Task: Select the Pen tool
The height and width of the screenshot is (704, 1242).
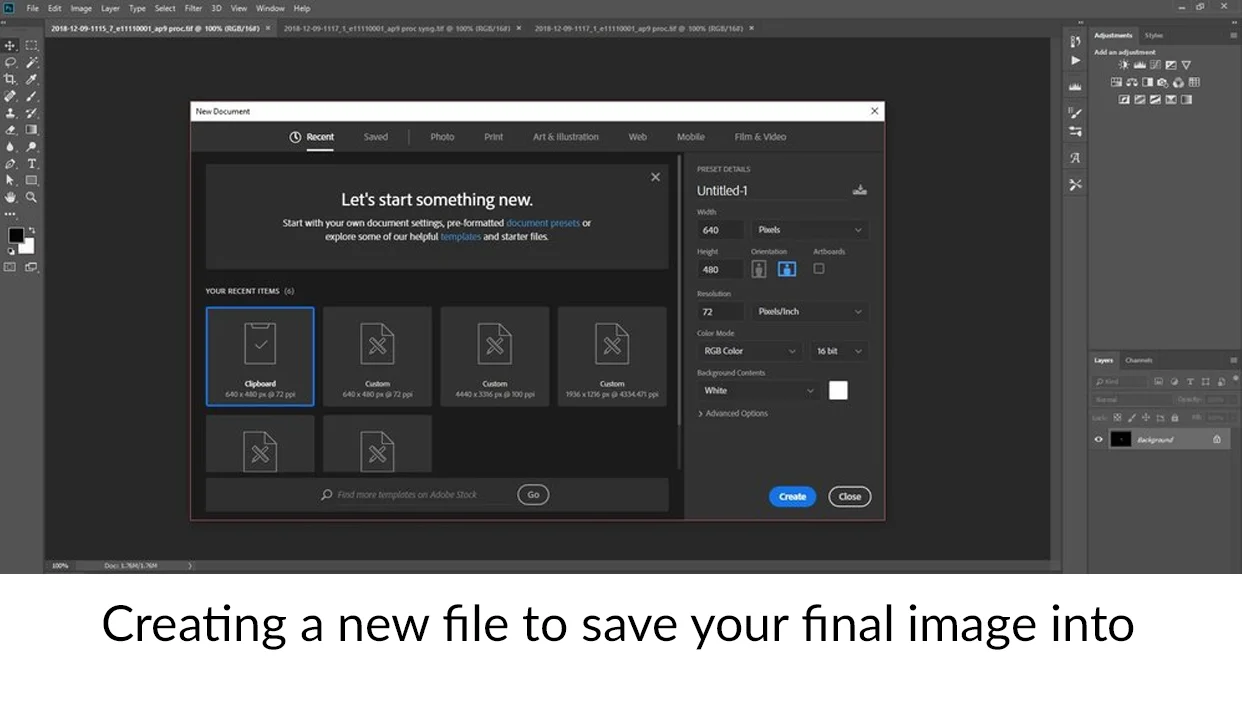Action: [10, 163]
